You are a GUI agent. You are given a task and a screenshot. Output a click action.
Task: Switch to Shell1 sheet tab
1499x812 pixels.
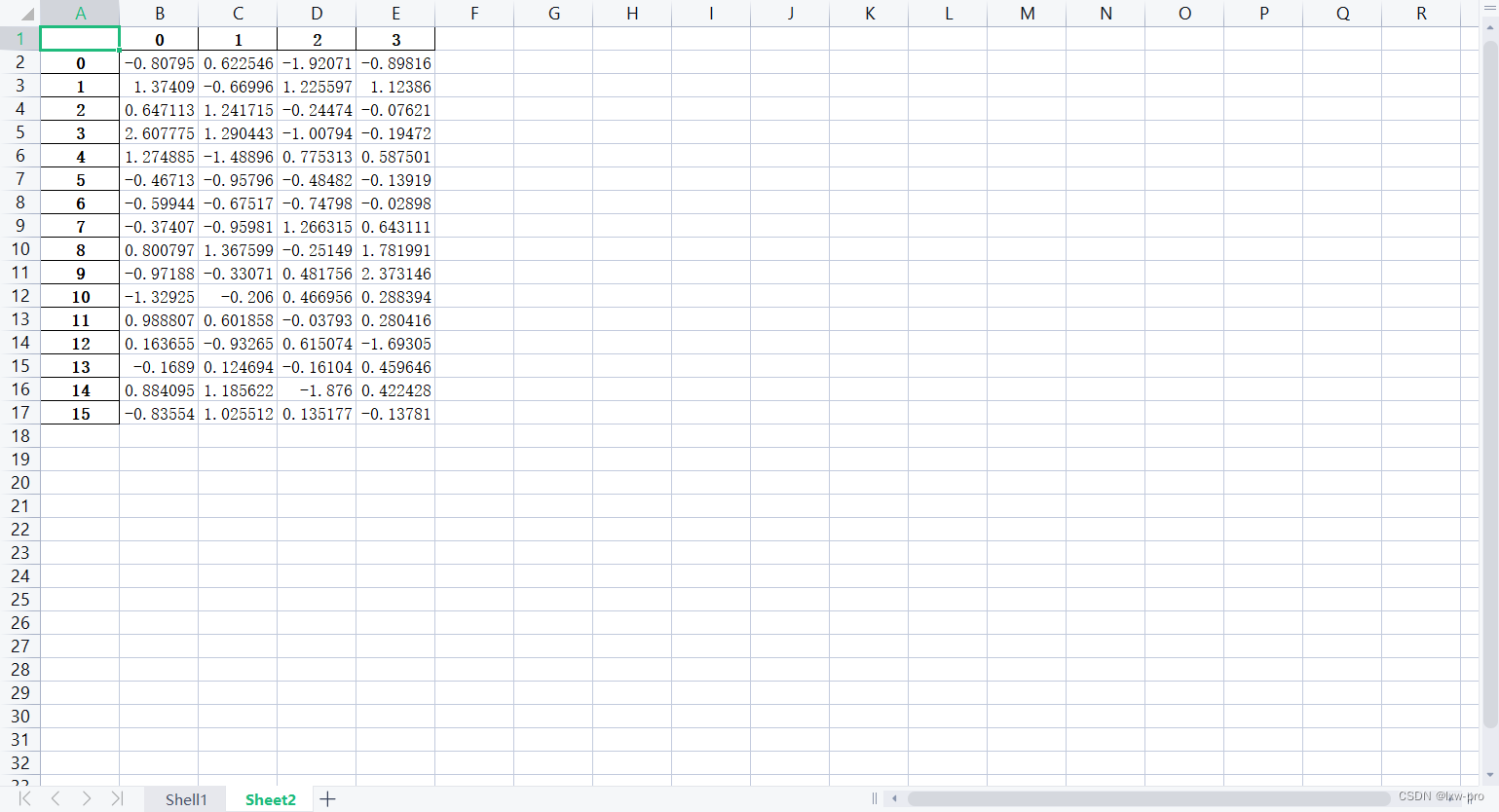coord(186,799)
